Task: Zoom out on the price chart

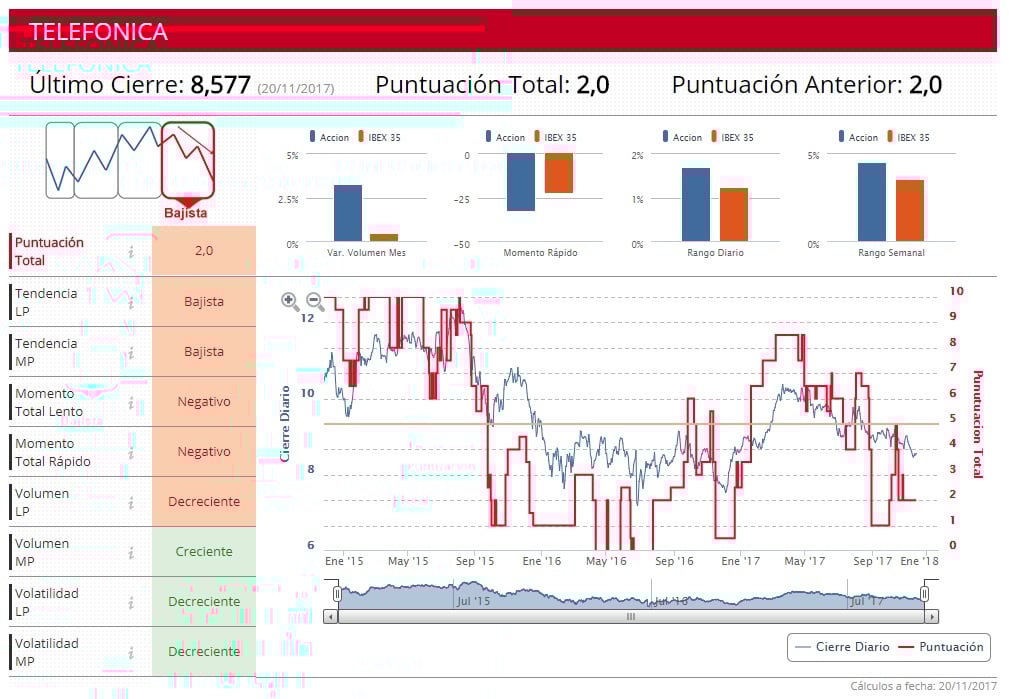Action: (x=315, y=301)
